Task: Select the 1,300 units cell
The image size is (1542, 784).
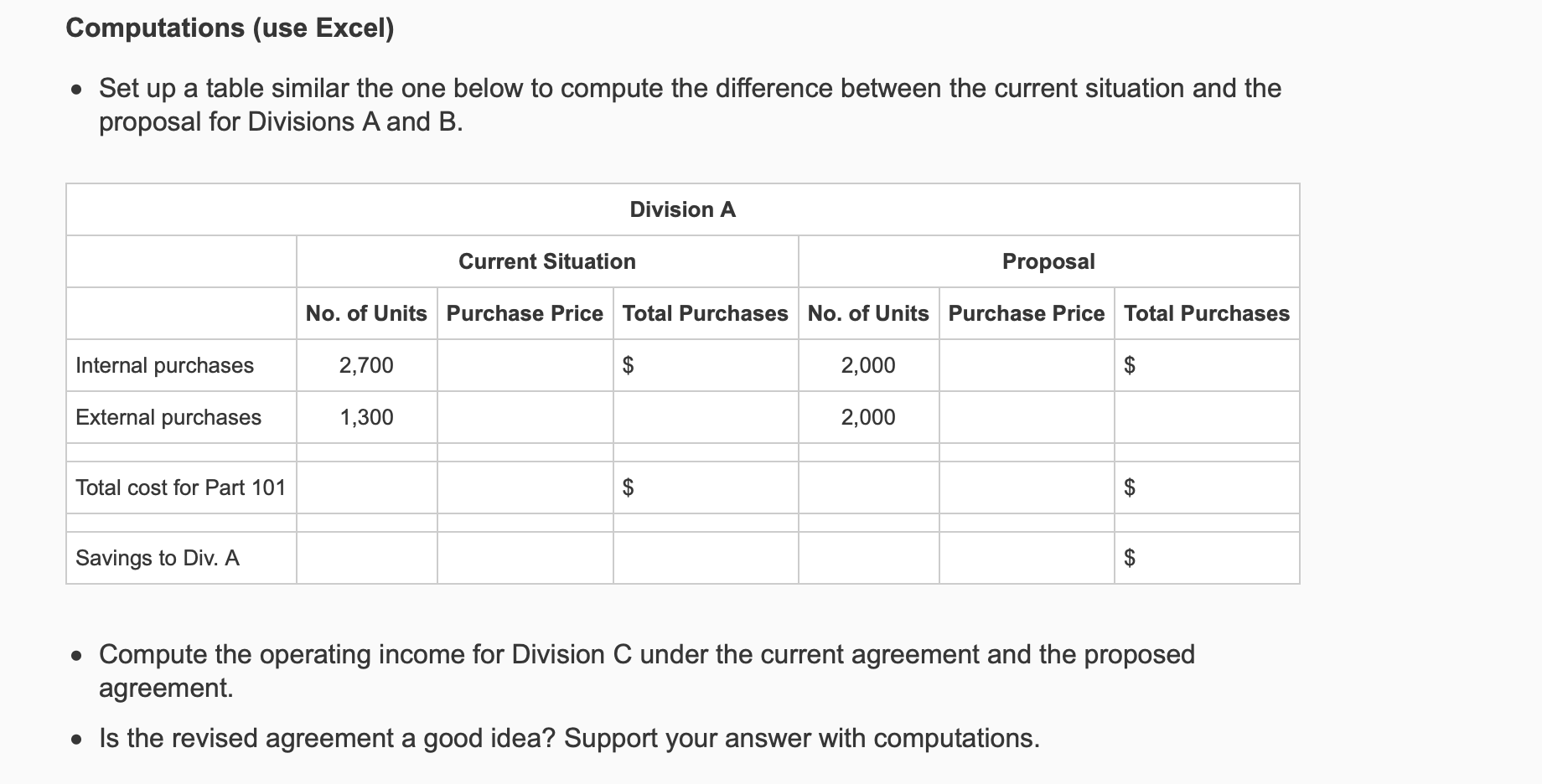Action: [366, 417]
